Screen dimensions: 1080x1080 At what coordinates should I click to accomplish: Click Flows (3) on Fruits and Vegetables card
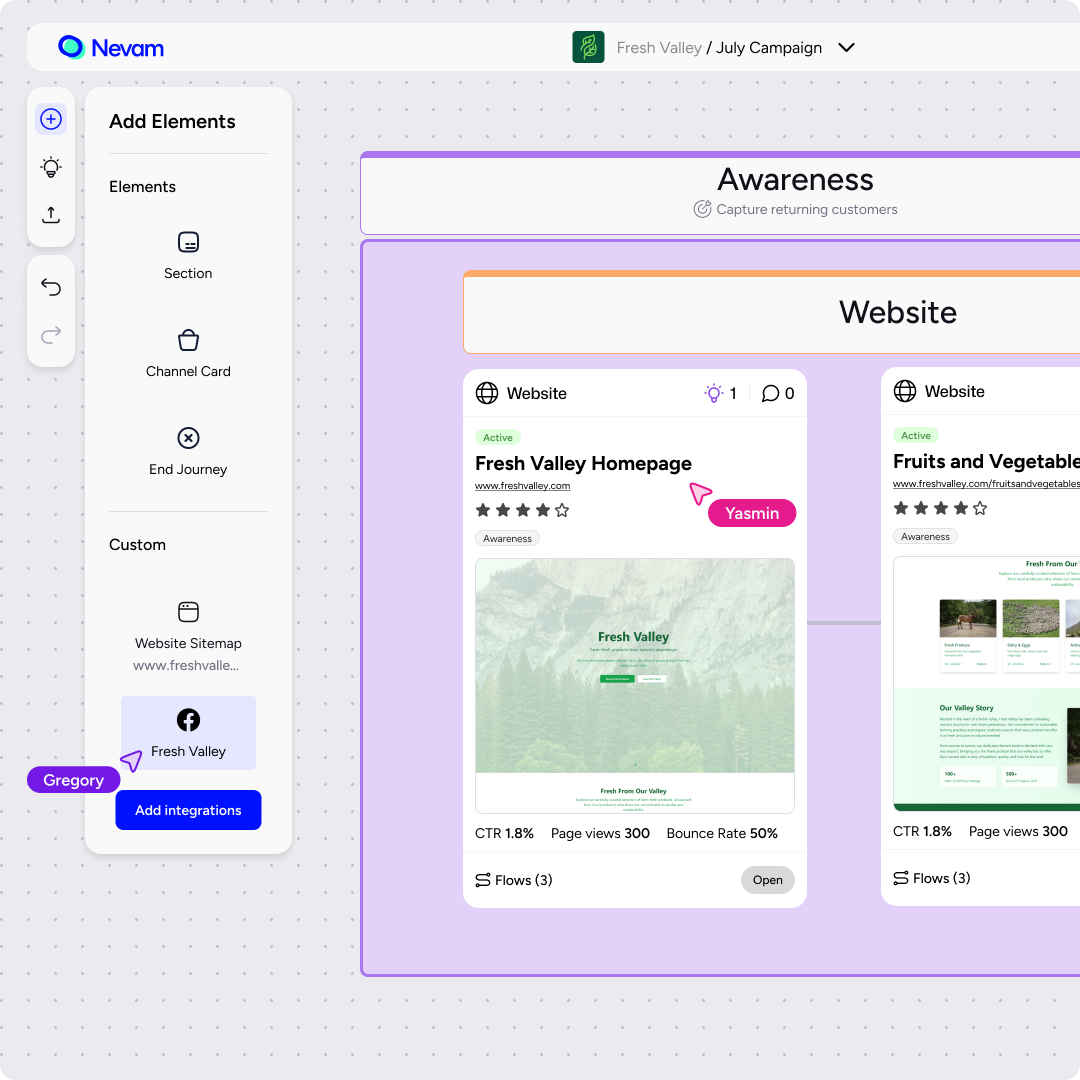coord(932,878)
